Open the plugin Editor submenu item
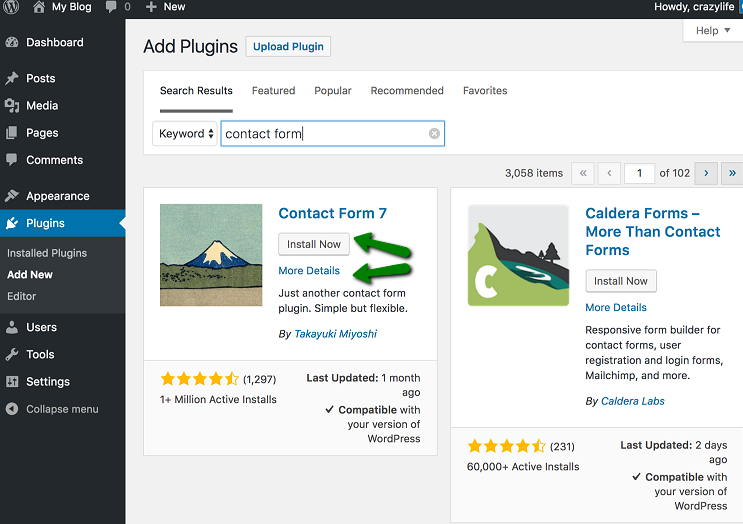The height and width of the screenshot is (524, 743). coord(21,296)
